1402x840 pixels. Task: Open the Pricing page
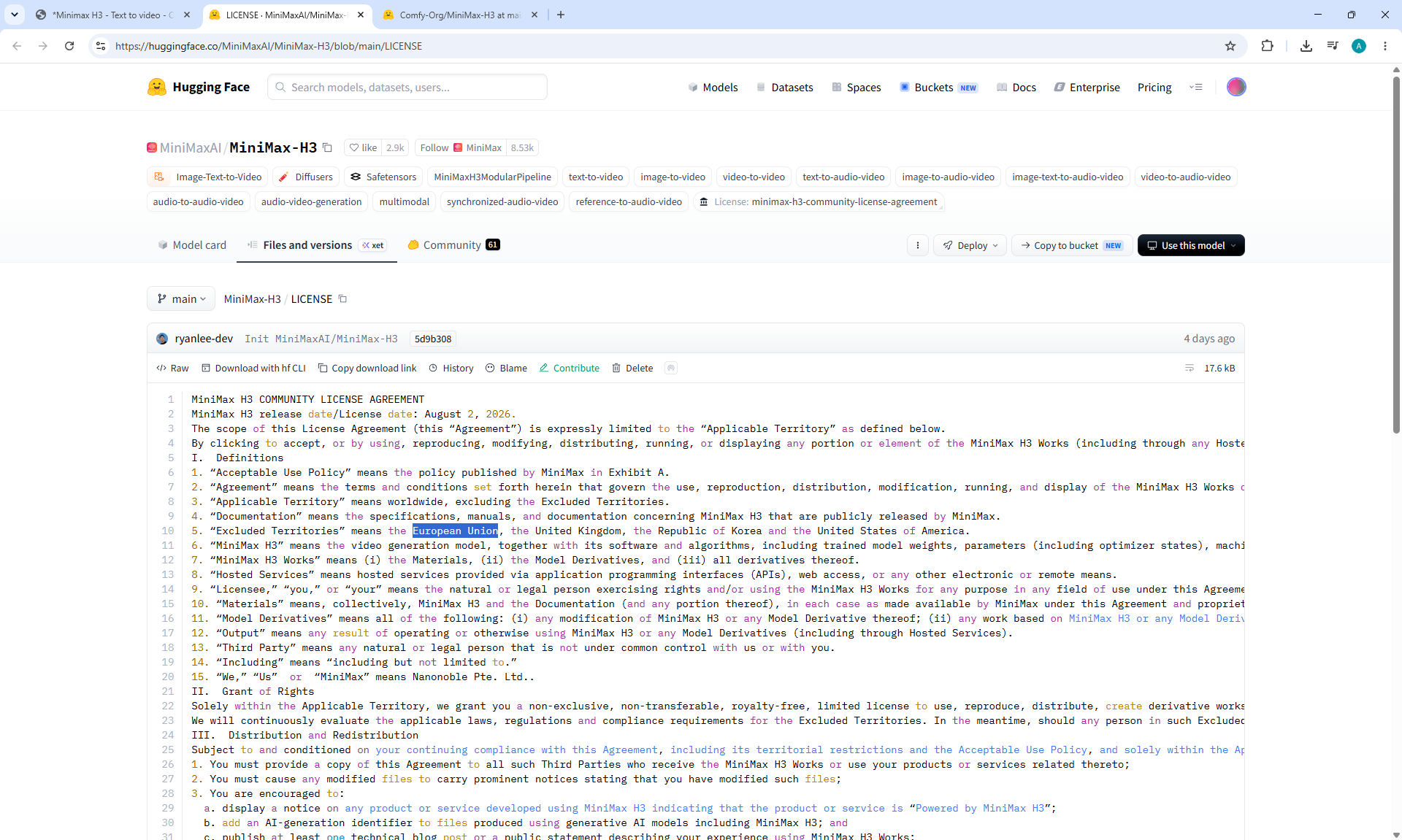(x=1154, y=87)
